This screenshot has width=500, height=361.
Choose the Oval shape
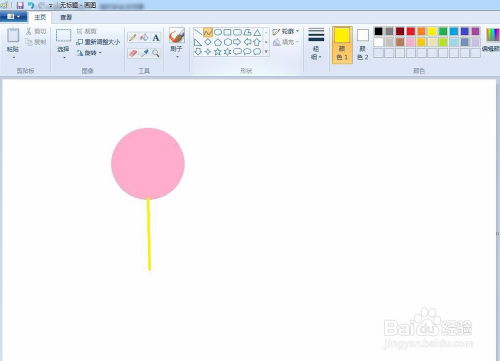coord(218,32)
